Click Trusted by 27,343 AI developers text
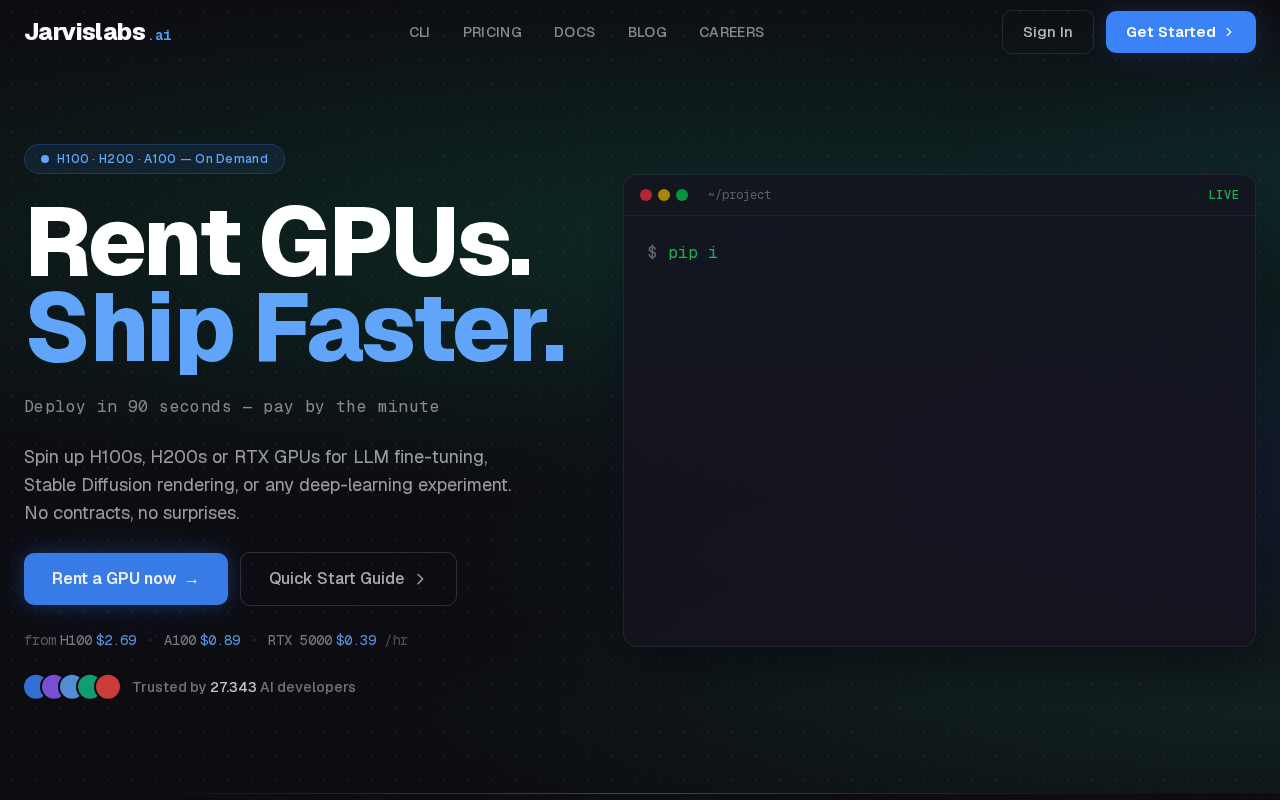The width and height of the screenshot is (1280, 800). pos(244,687)
